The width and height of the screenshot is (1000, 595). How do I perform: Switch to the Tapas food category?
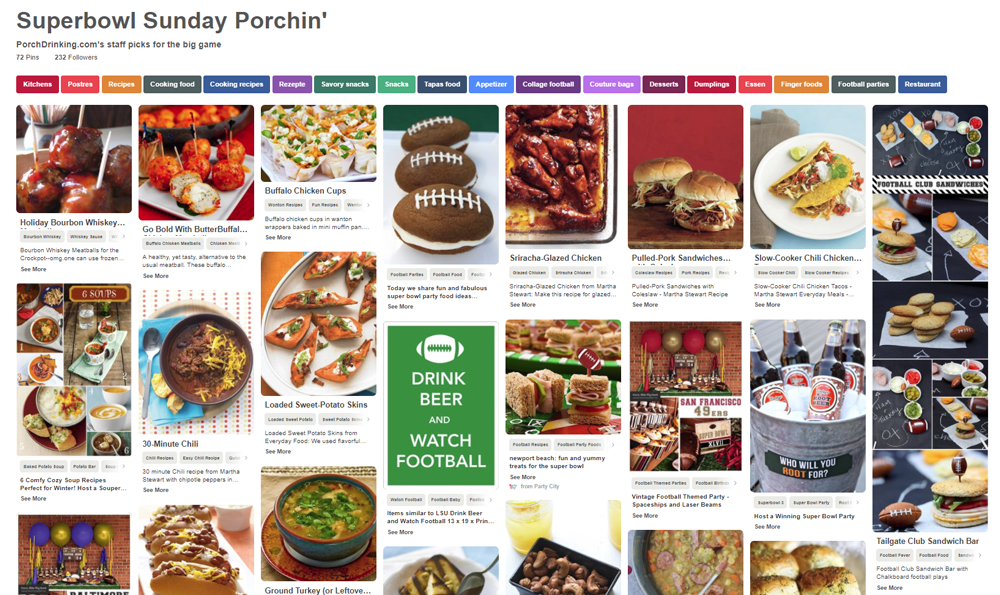(441, 85)
